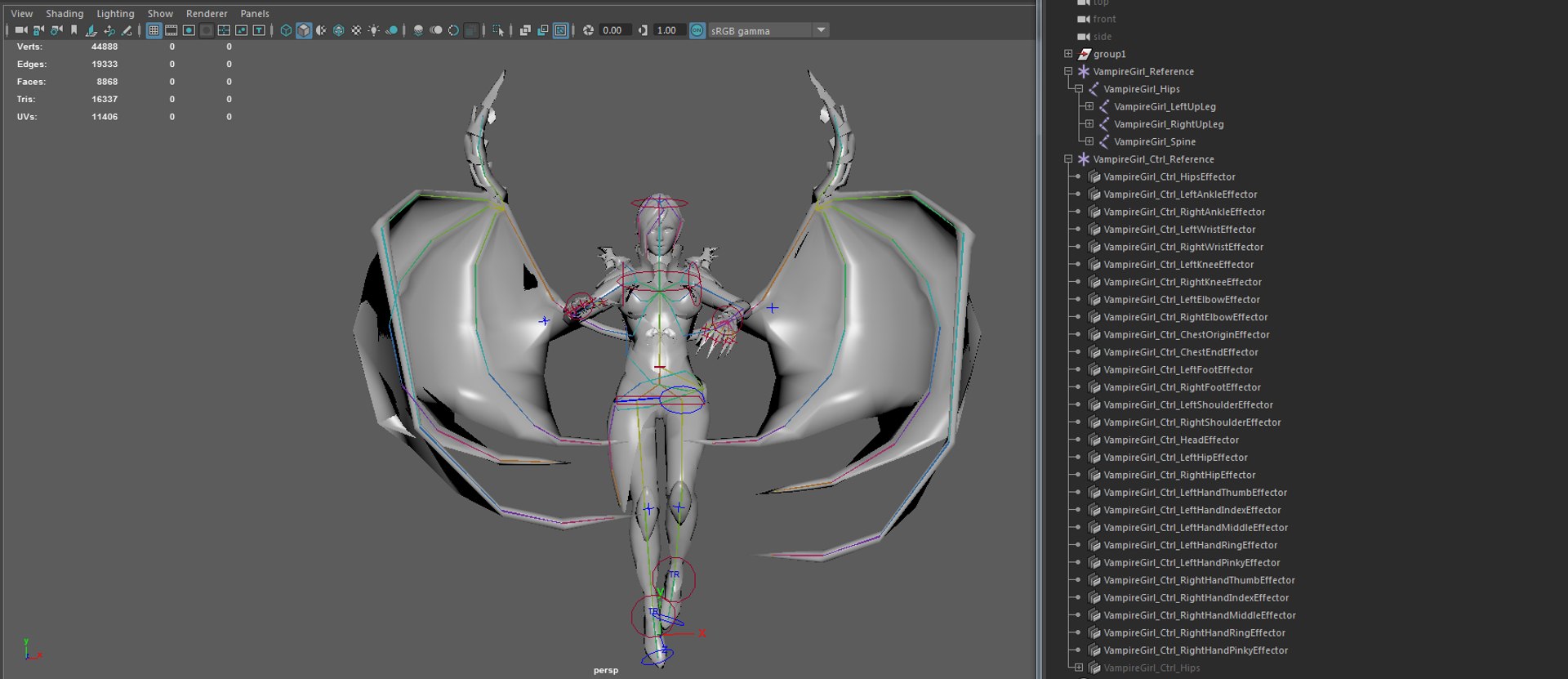Viewport: 1568px width, 679px height.
Task: Open the View menu in the viewport
Action: [22, 13]
